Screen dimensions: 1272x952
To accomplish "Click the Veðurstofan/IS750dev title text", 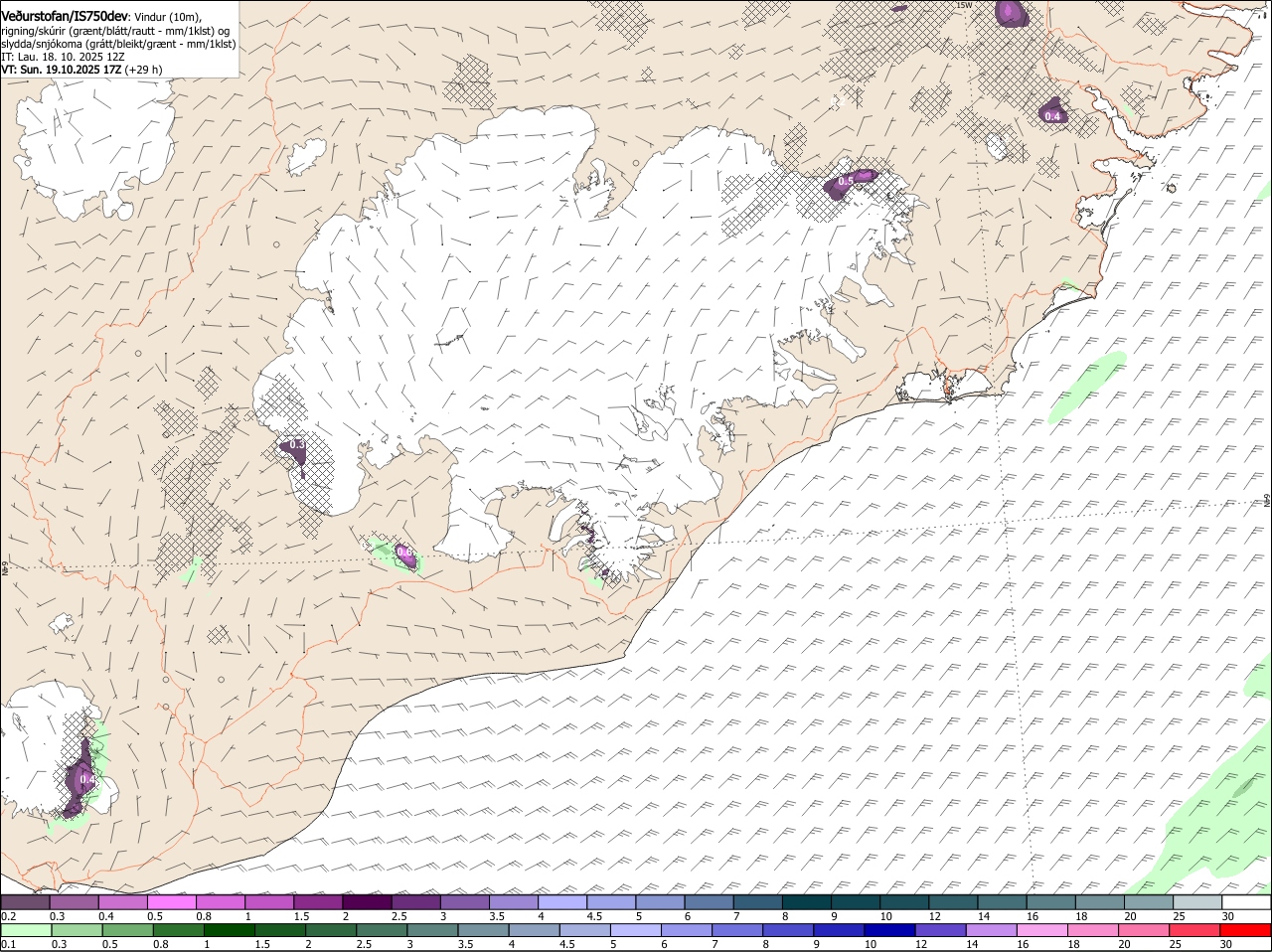I will click(x=65, y=17).
